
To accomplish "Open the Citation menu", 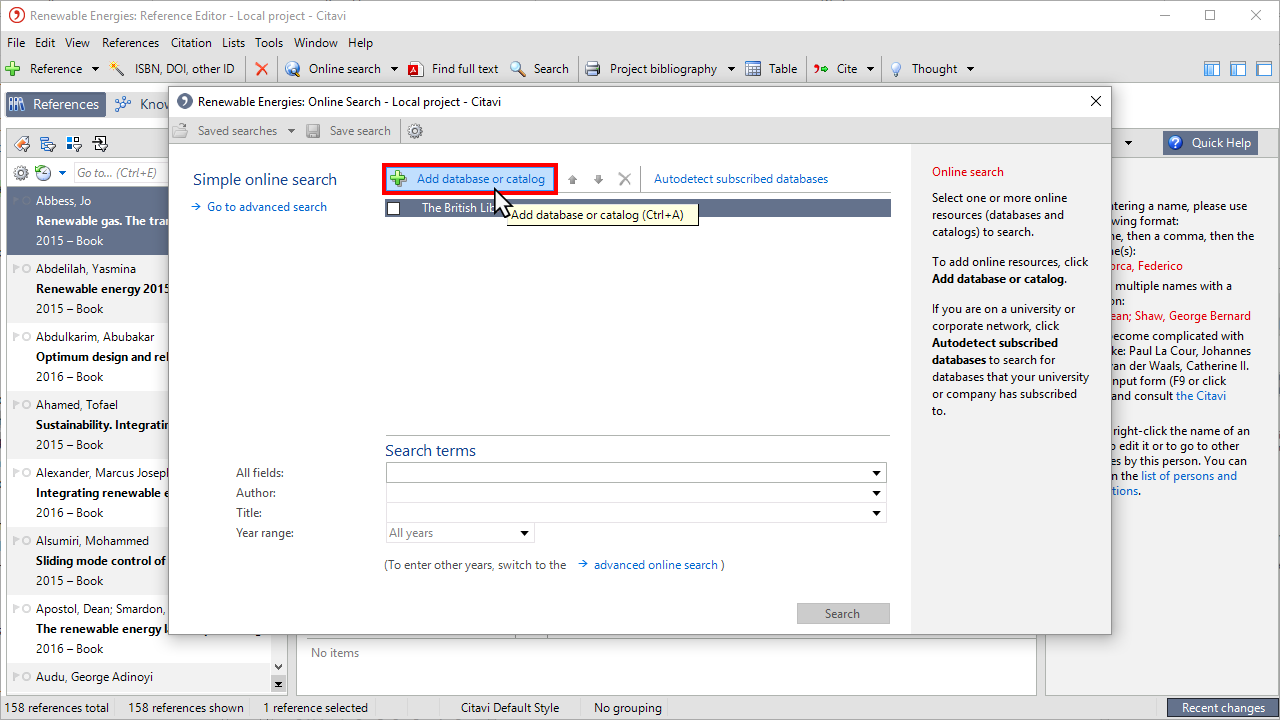I will click(191, 43).
